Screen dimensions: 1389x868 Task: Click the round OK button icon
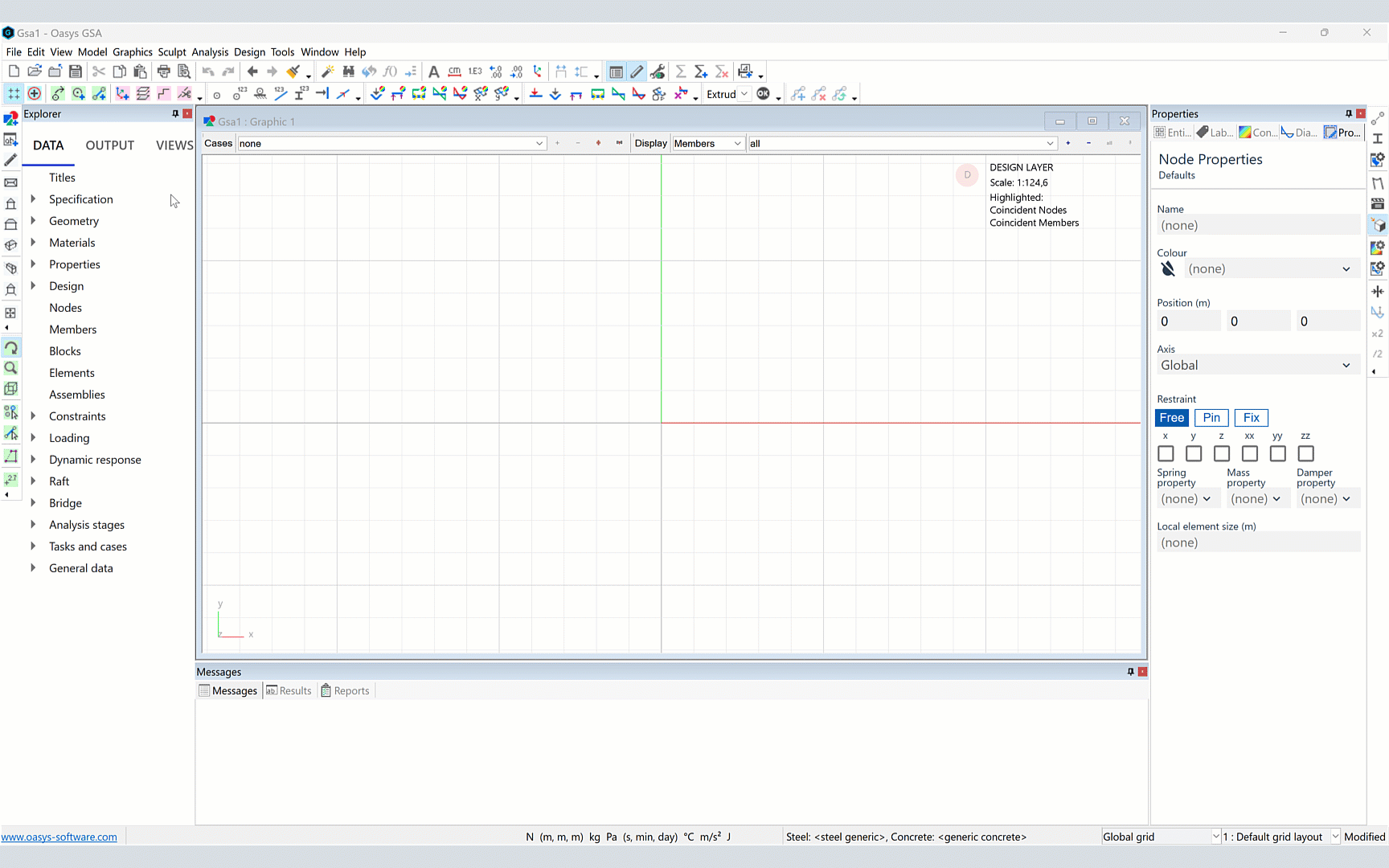[x=763, y=94]
